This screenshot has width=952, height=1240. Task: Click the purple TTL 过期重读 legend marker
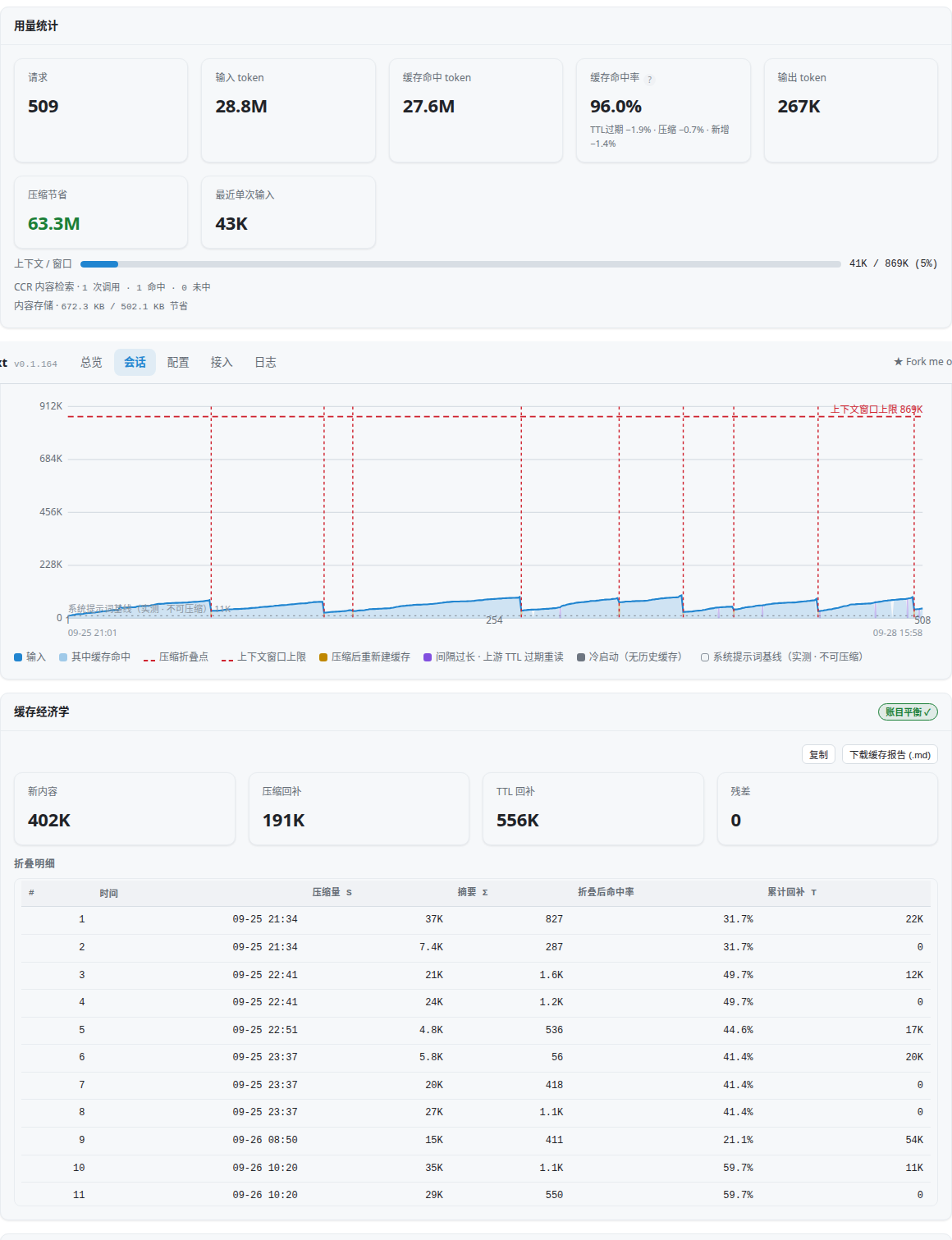(x=428, y=657)
